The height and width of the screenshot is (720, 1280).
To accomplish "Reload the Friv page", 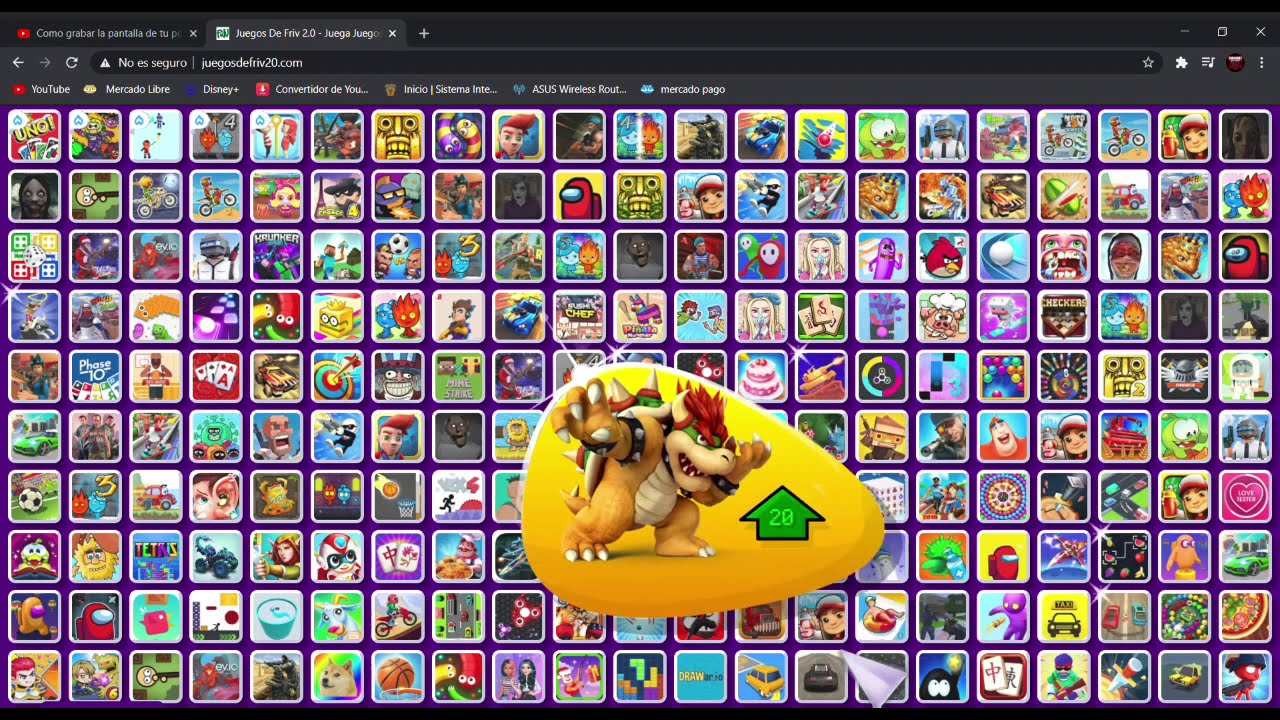I will [72, 62].
